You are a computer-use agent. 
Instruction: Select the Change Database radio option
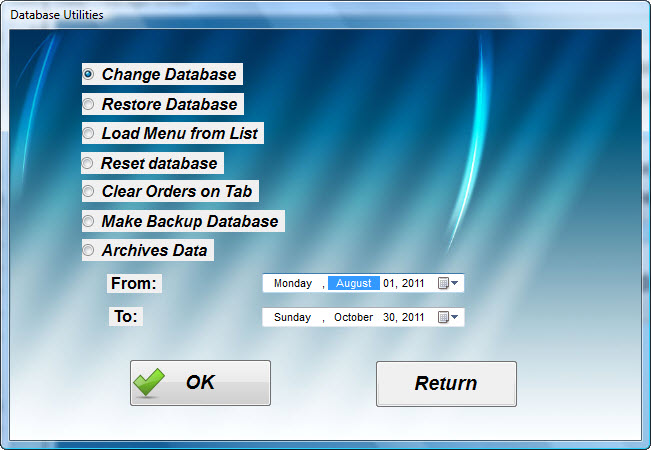point(89,74)
